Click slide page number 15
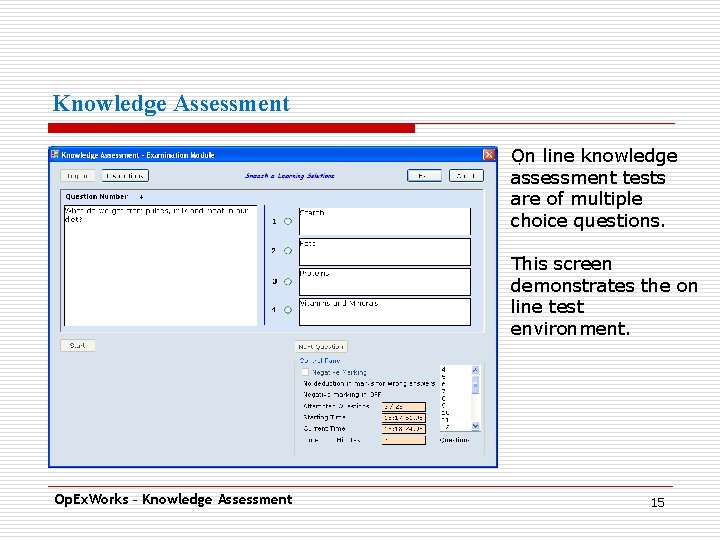 pos(658,502)
